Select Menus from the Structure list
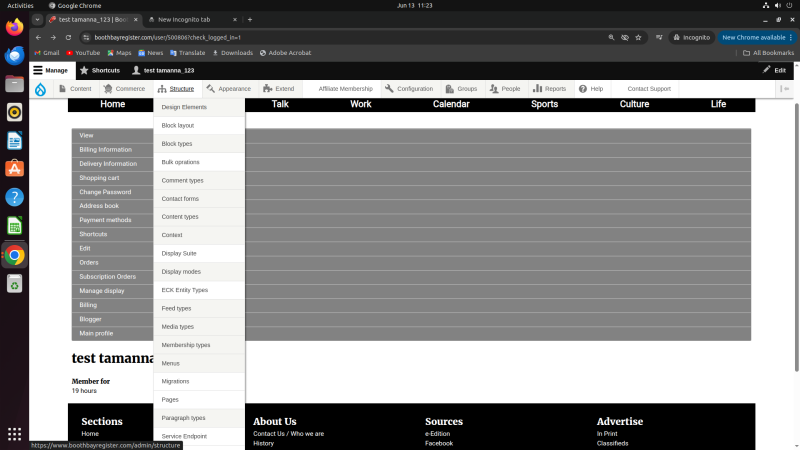800x450 pixels. tap(171, 363)
